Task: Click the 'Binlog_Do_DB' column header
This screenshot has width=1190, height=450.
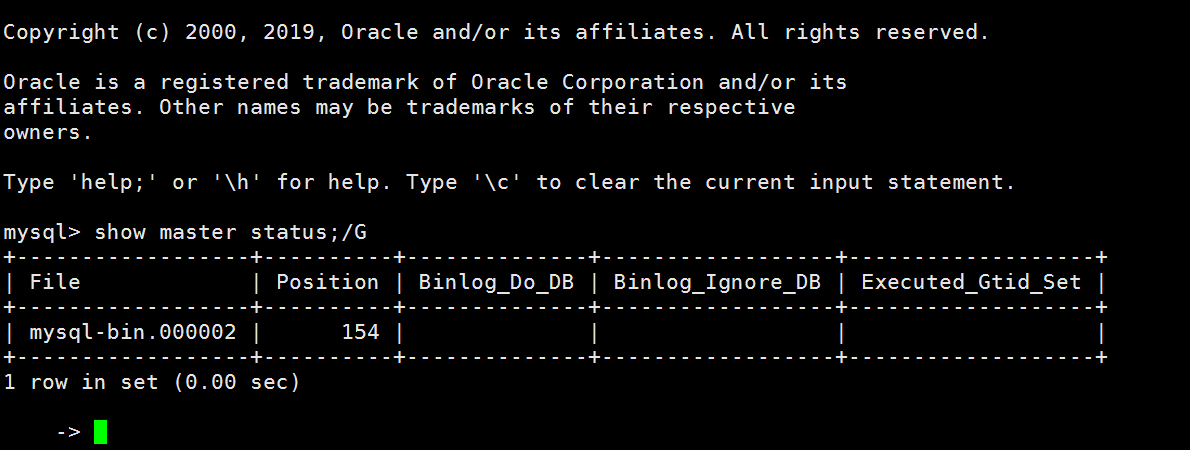Action: click(496, 282)
